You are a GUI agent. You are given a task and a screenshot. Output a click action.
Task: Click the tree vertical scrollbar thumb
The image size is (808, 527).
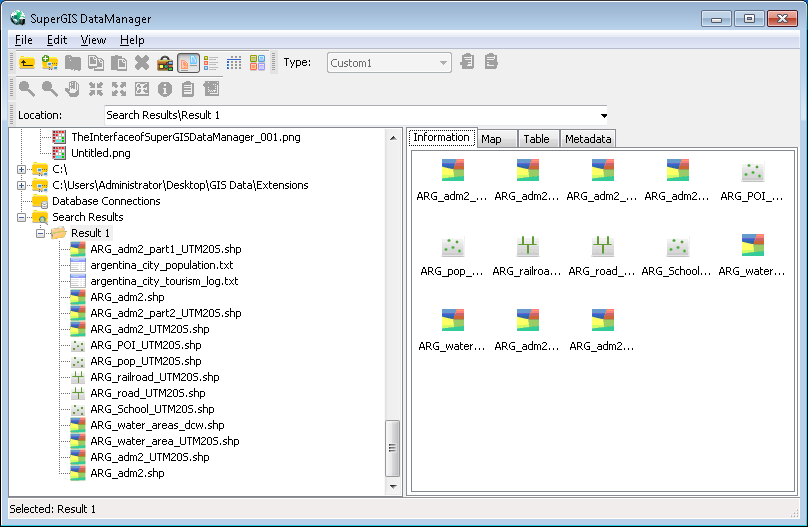tap(393, 448)
